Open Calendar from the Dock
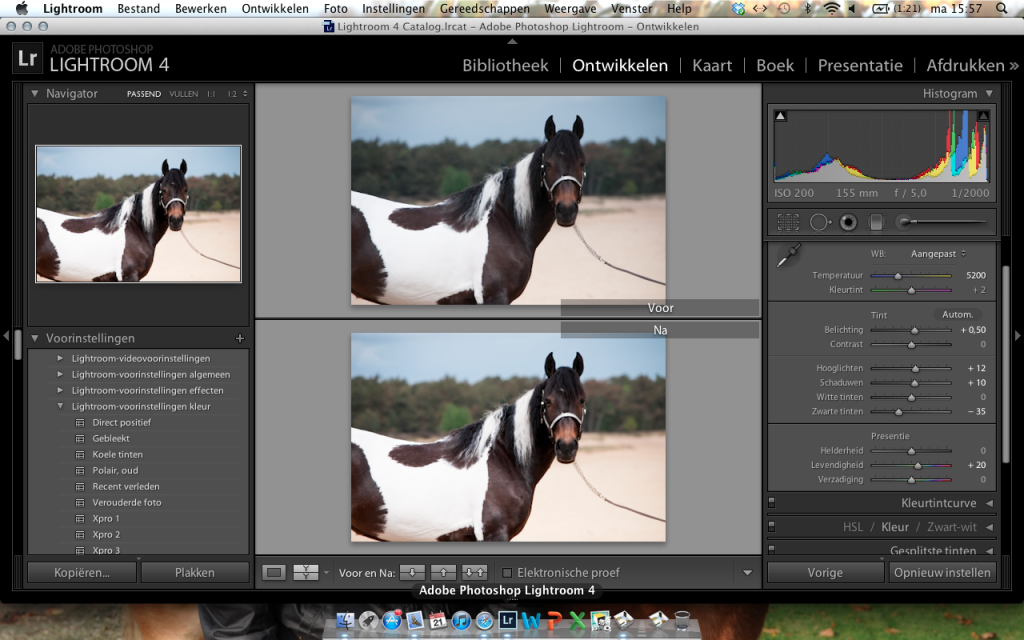The width and height of the screenshot is (1024, 640). (x=438, y=620)
